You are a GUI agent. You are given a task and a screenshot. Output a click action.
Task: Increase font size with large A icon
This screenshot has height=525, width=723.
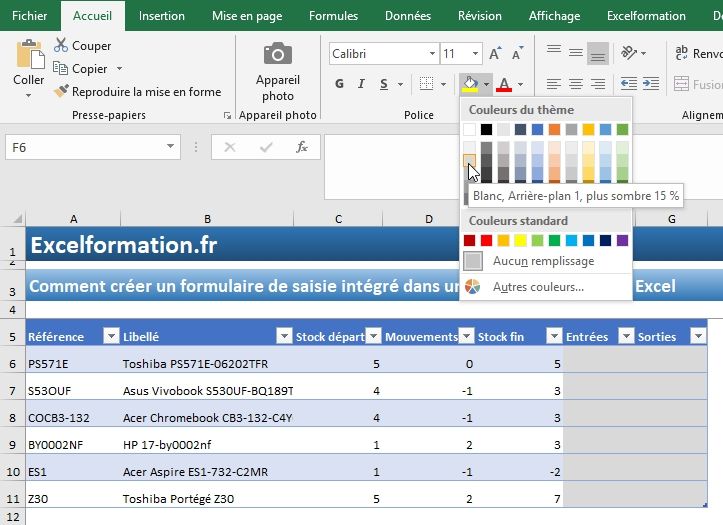[x=495, y=53]
